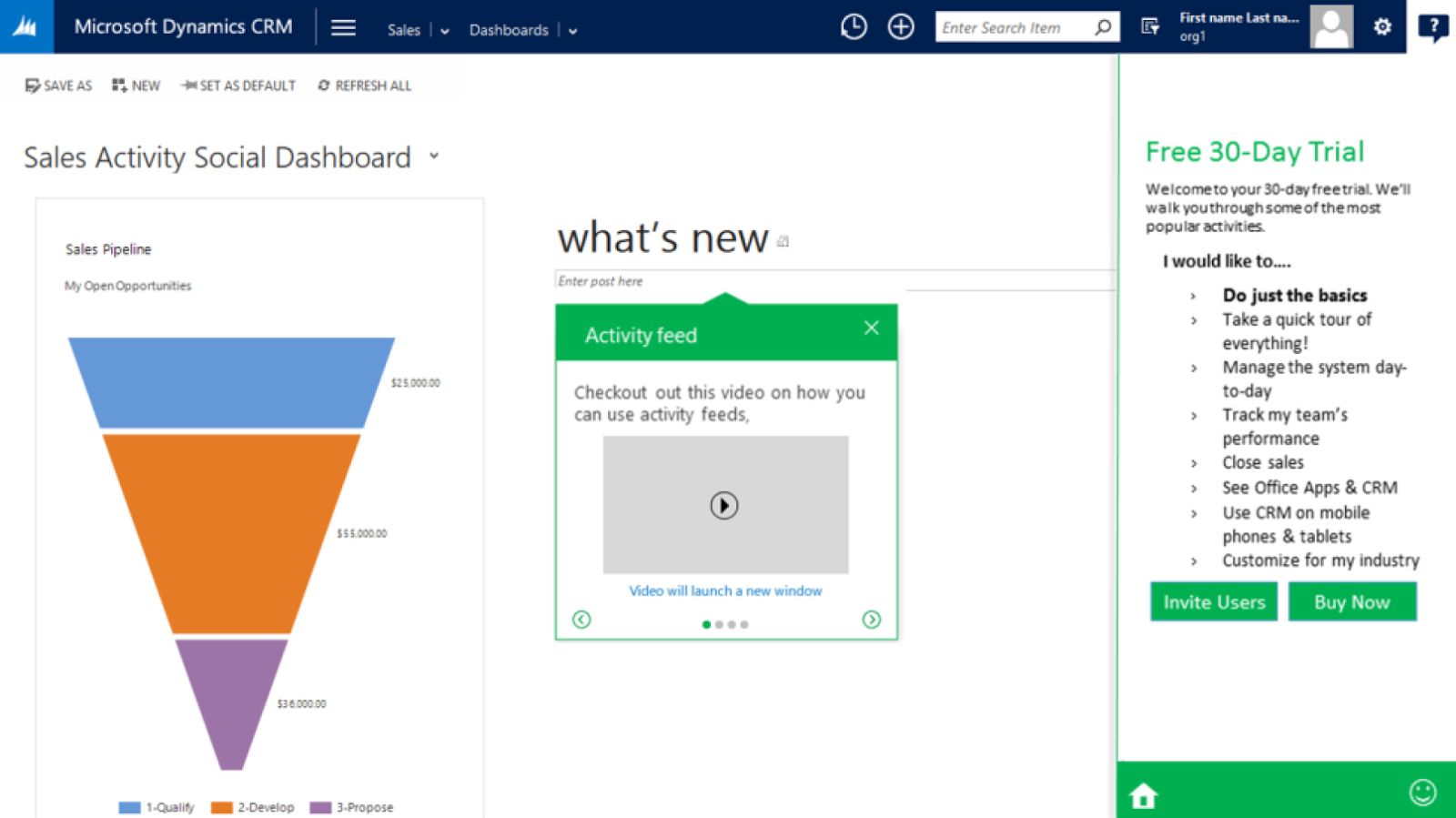Open the settings gear
The image size is (1456, 818).
pyautogui.click(x=1382, y=27)
